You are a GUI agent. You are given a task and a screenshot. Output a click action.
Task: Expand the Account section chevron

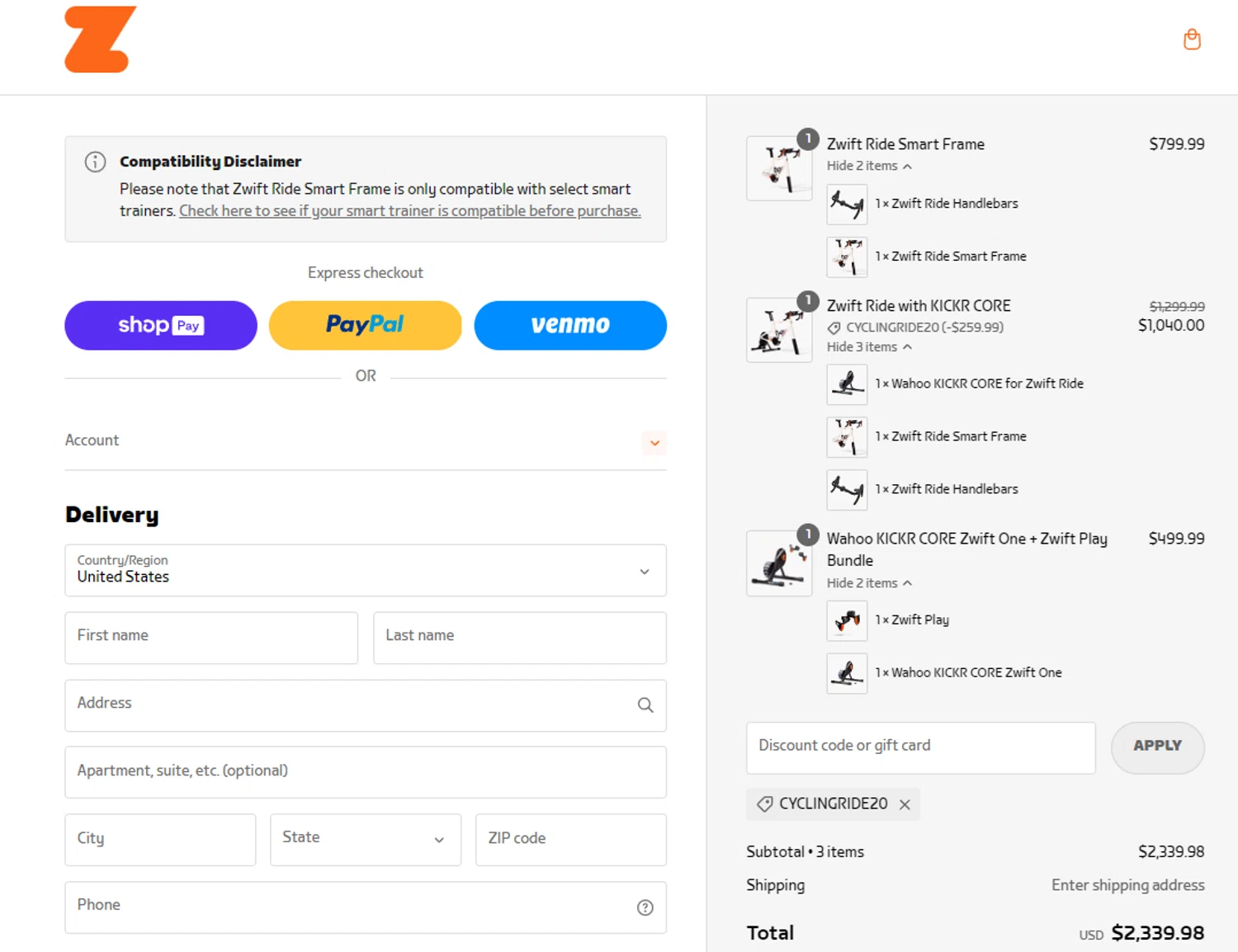654,443
